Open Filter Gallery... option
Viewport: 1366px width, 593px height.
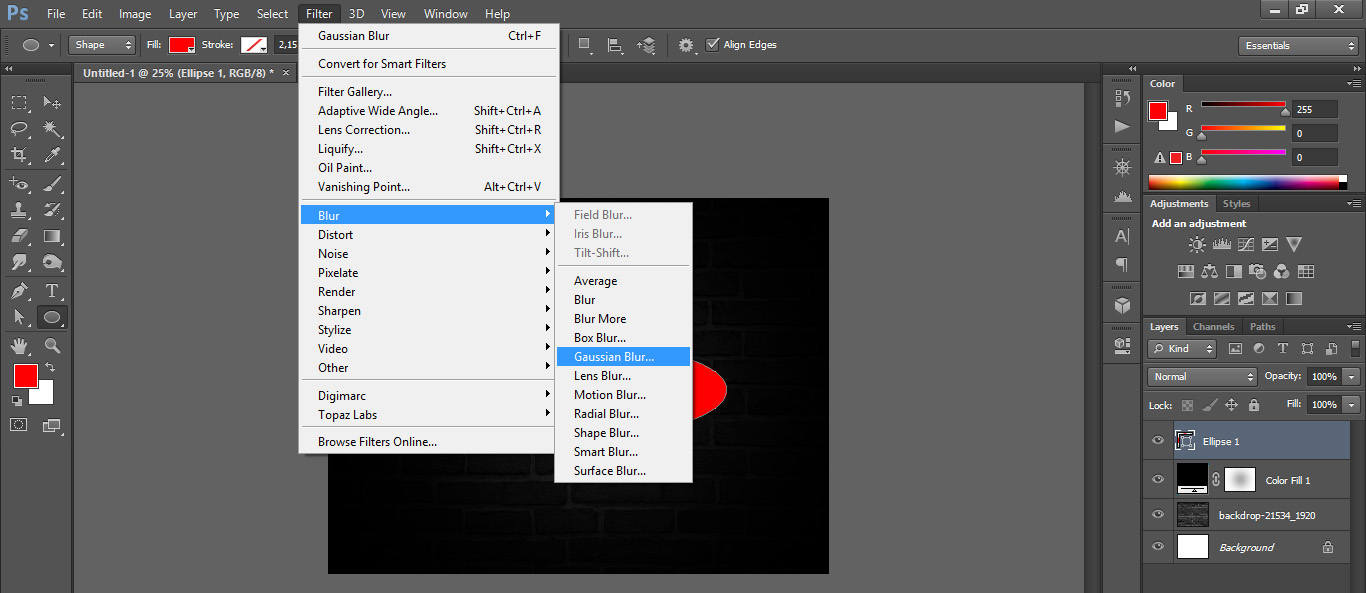click(x=355, y=92)
